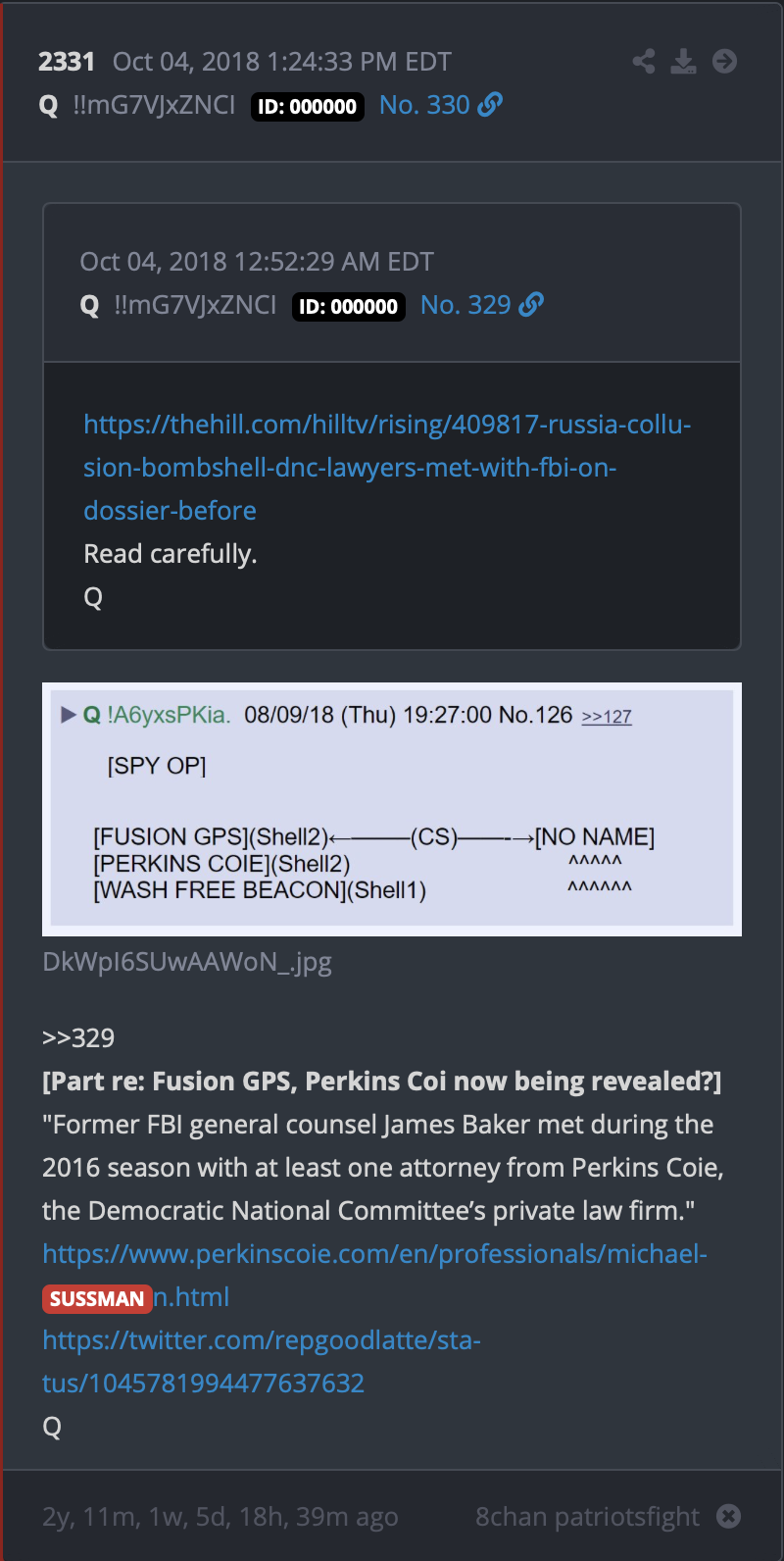Screen dimensions: 784x1561
Task: Click the DkWpI6SUwAAWoN_.jpg filename
Action: click(187, 962)
